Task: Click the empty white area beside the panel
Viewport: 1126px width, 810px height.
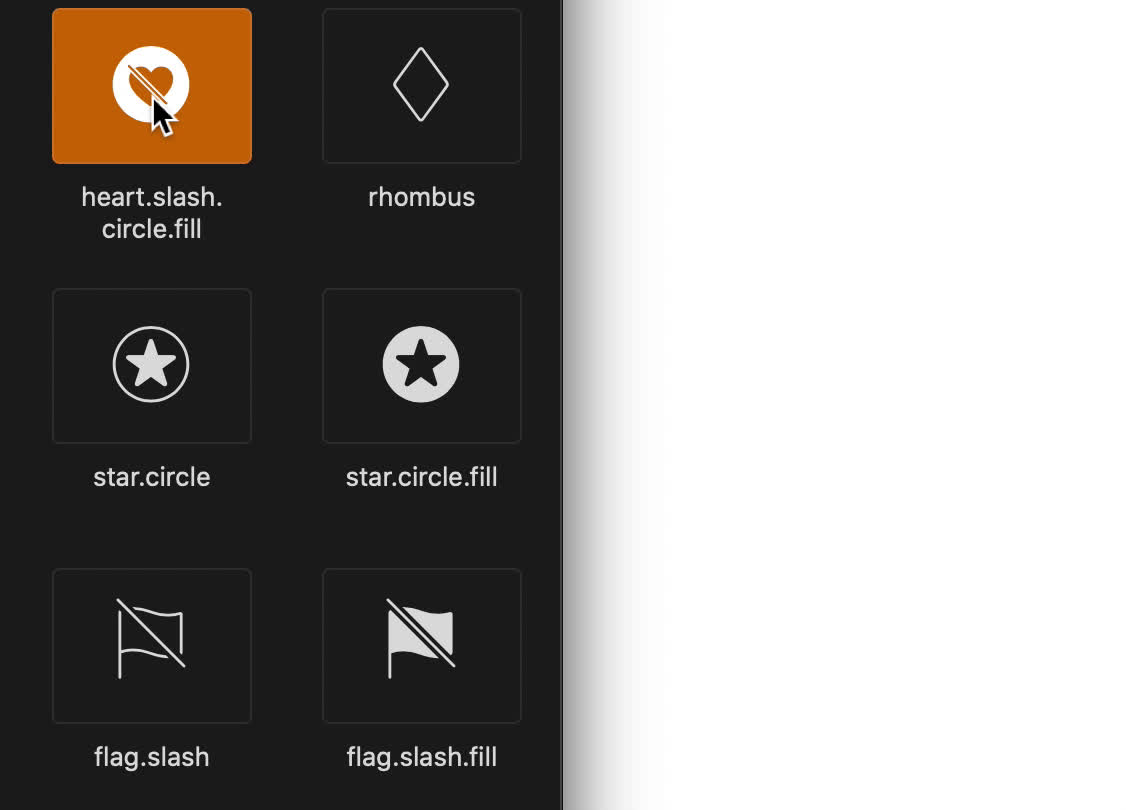Action: (862, 405)
